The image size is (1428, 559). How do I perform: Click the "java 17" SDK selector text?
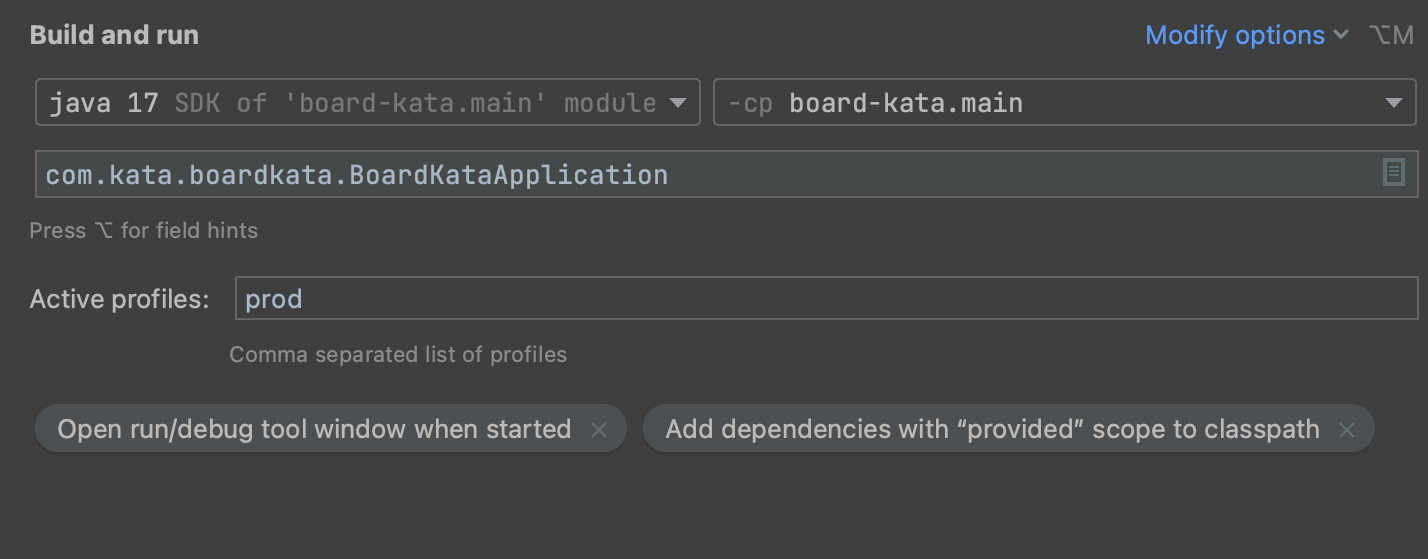(x=103, y=103)
